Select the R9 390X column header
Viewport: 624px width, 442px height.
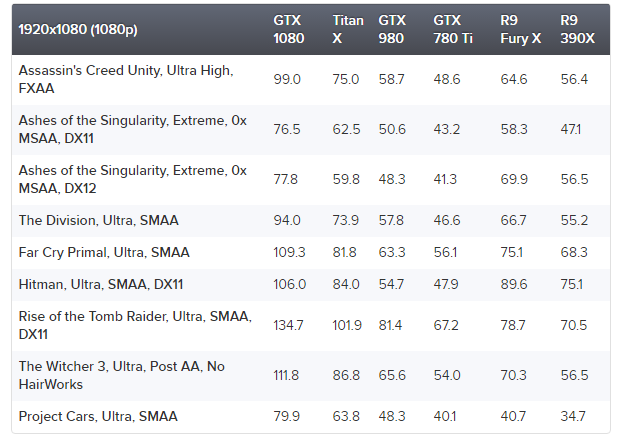click(575, 29)
